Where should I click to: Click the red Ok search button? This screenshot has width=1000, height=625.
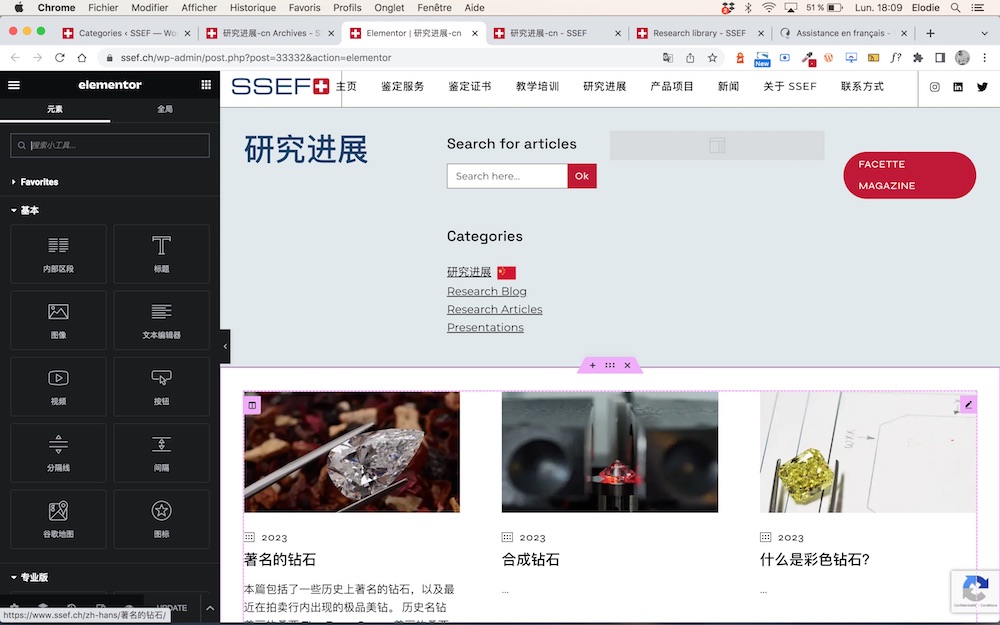(x=582, y=176)
